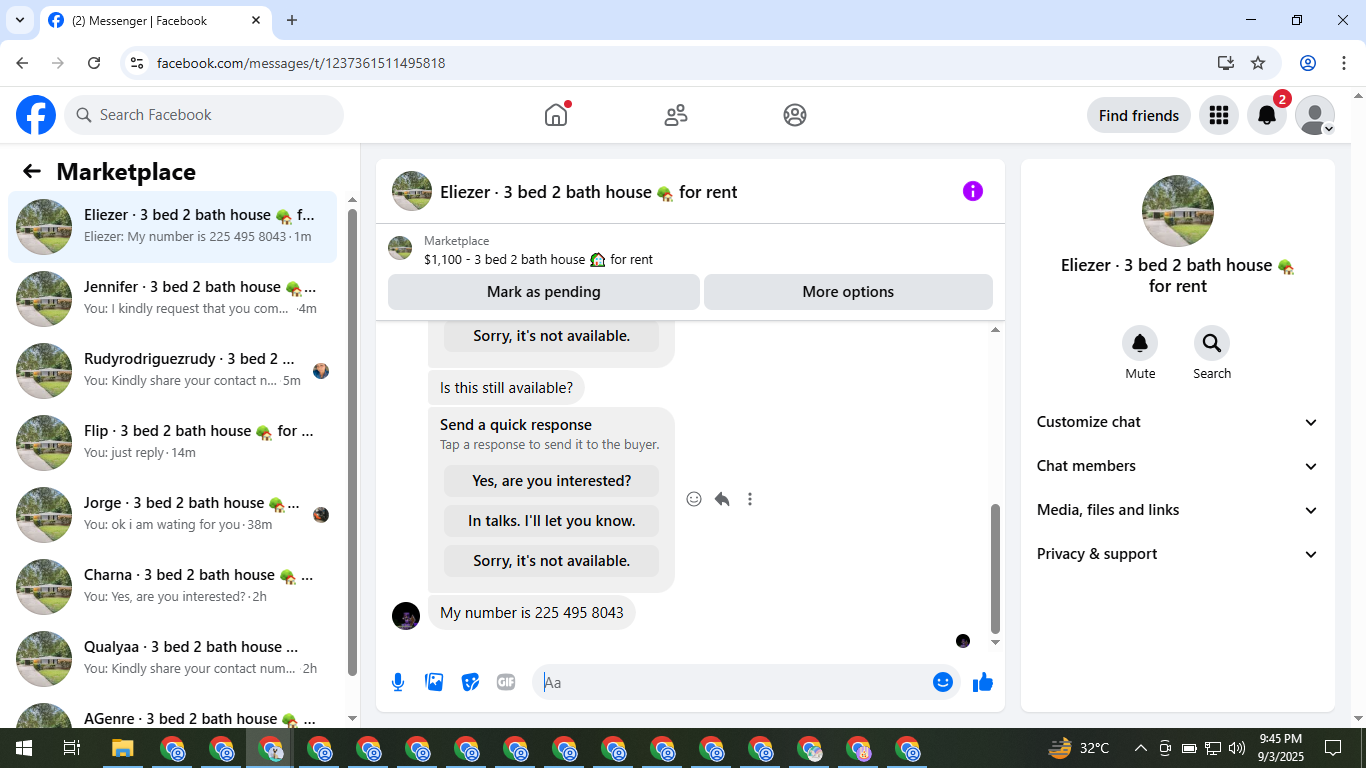Expand the Privacy & support section

click(1178, 554)
